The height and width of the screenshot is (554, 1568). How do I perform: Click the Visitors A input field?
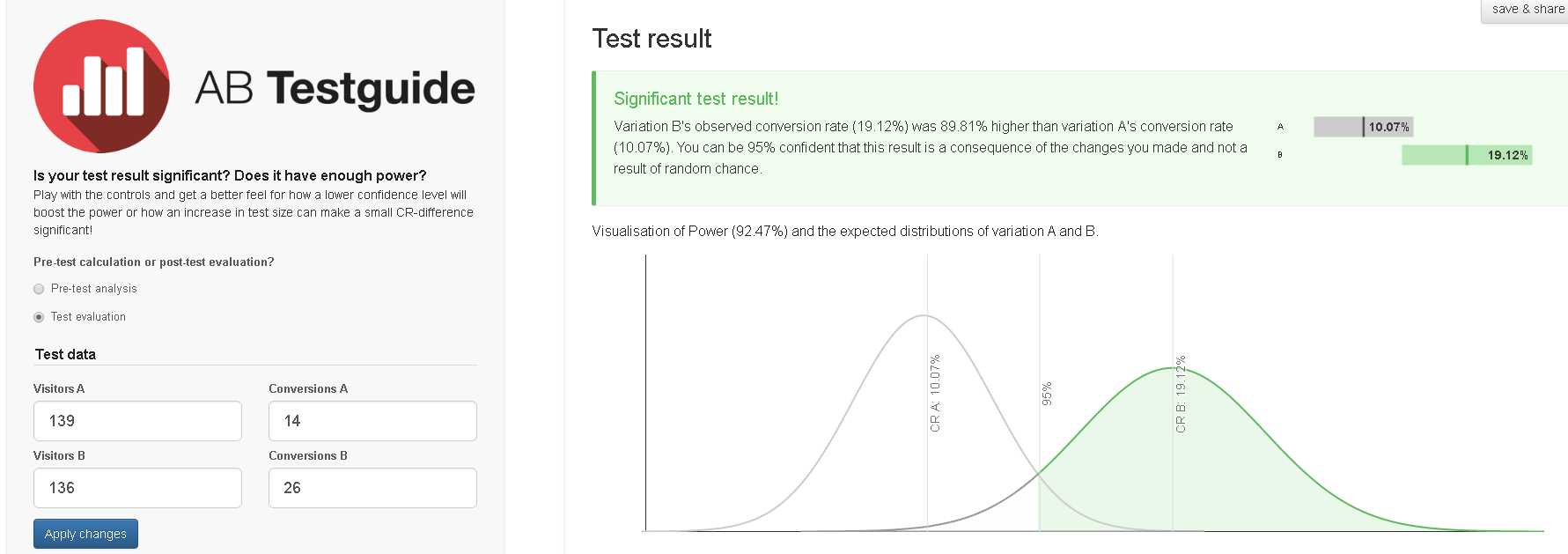pos(137,421)
